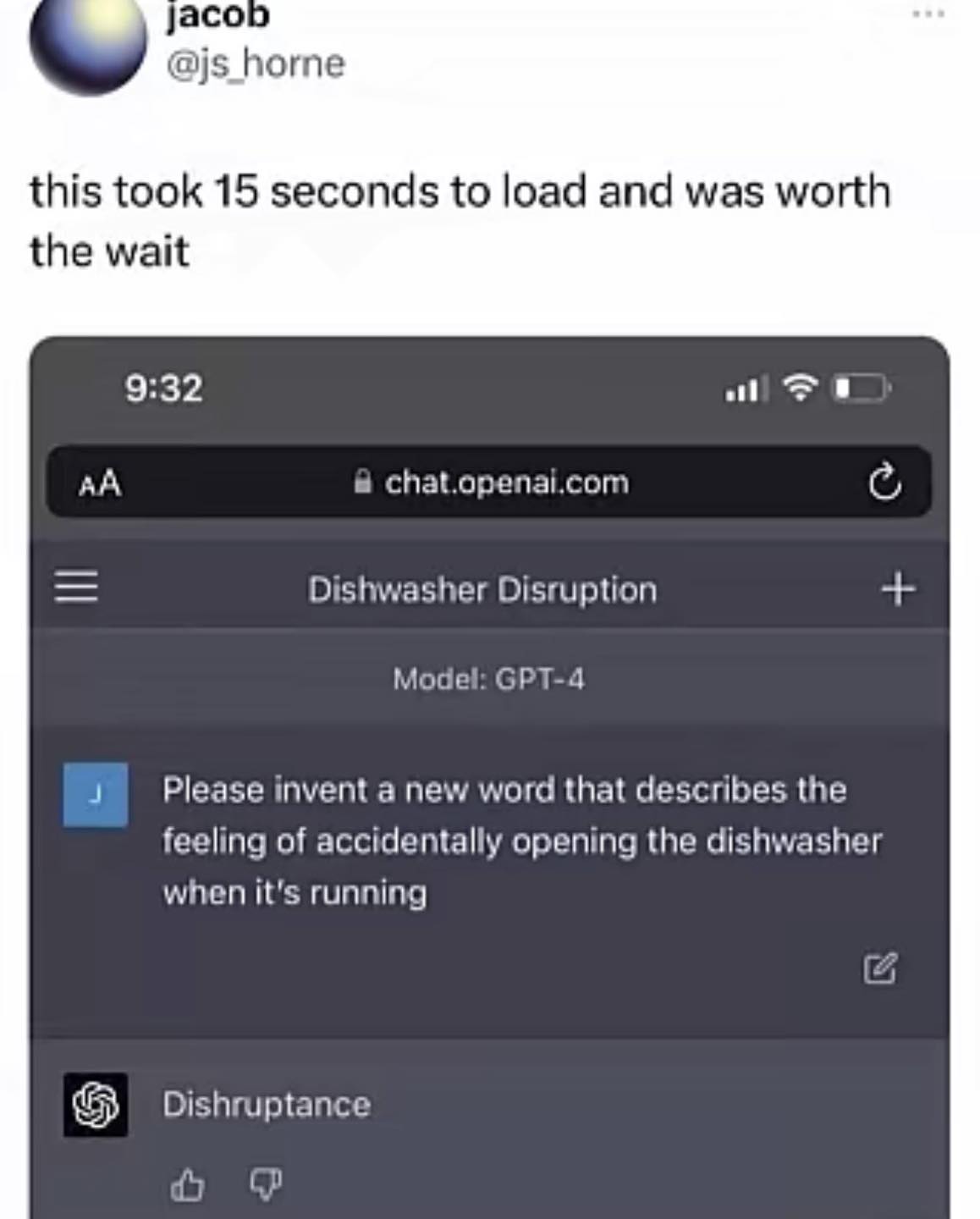Open the hamburger sidebar menu

coord(76,587)
